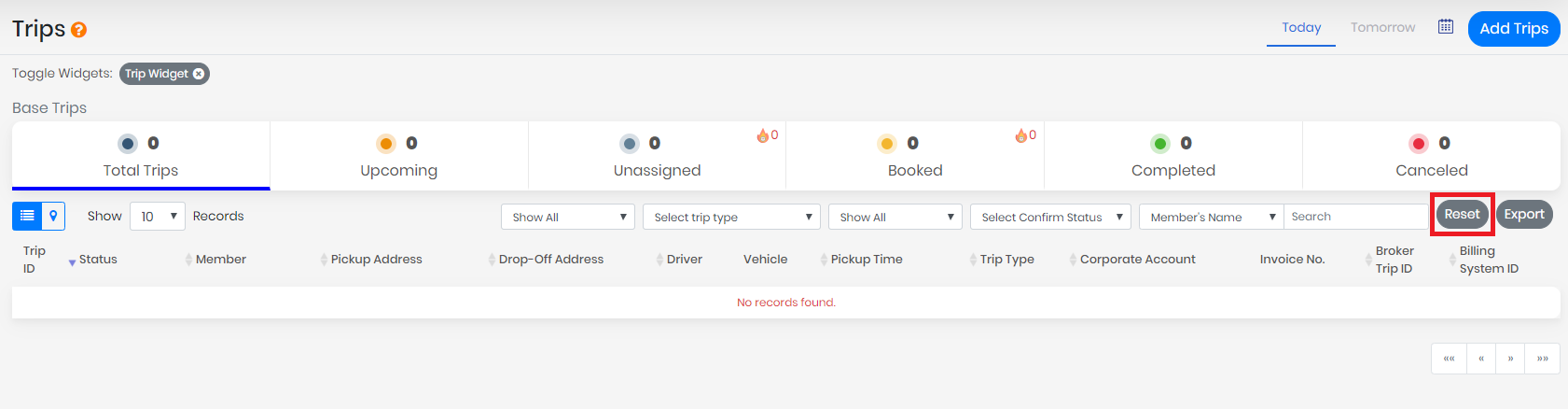Click the 'No records found.' message

(x=786, y=303)
